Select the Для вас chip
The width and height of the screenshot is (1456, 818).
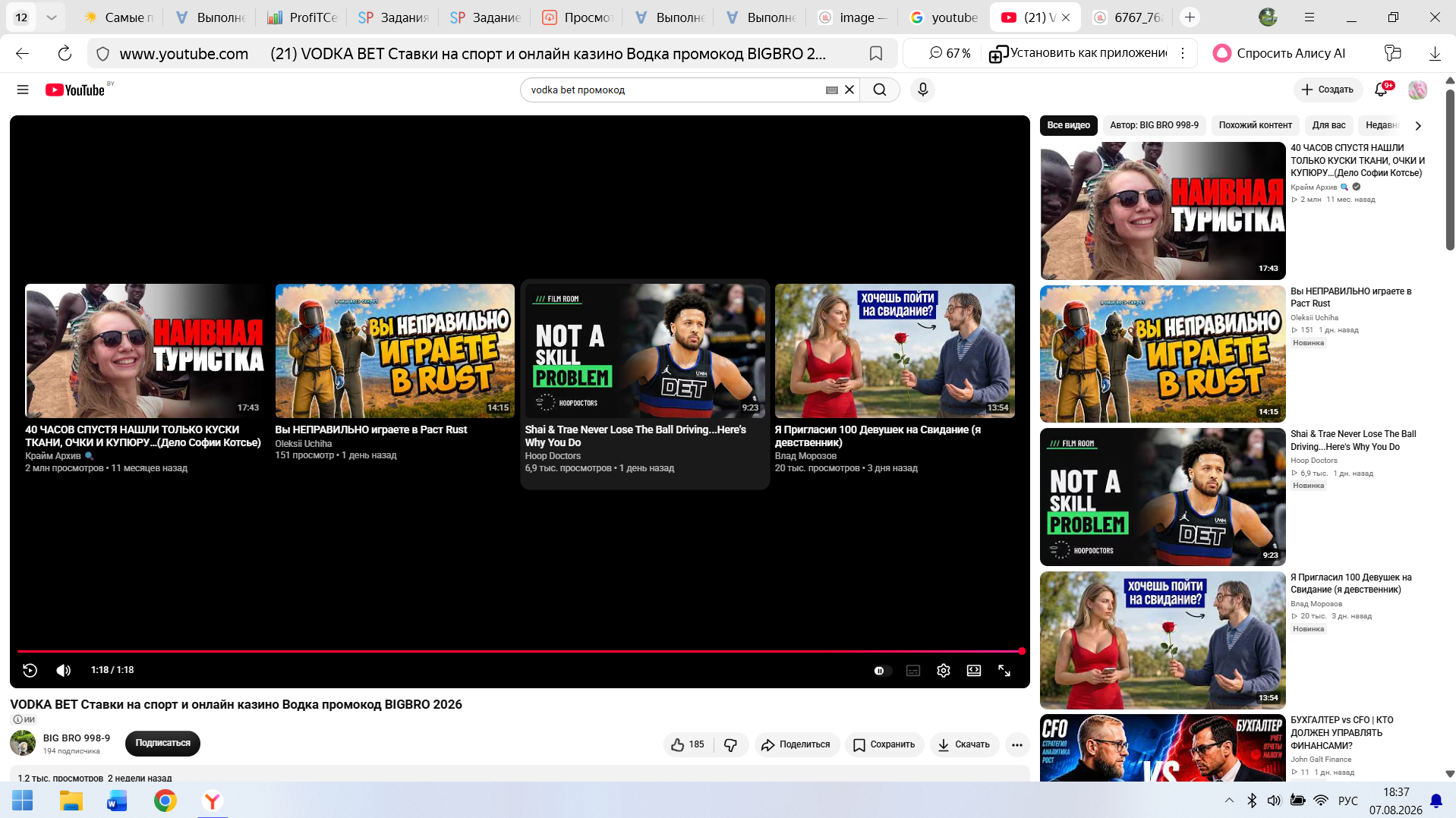tap(1328, 125)
